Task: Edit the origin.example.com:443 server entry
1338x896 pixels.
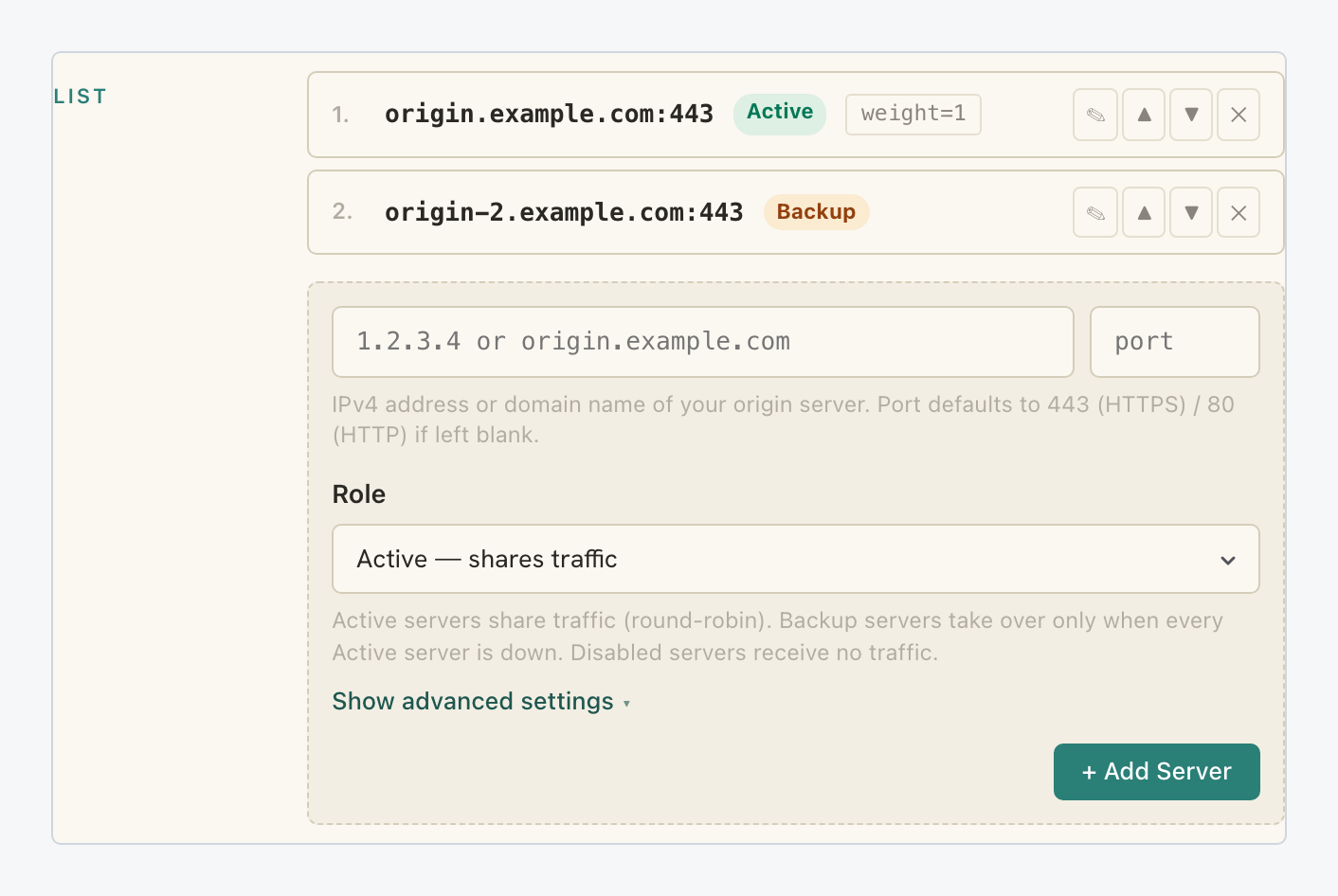Action: click(1095, 115)
